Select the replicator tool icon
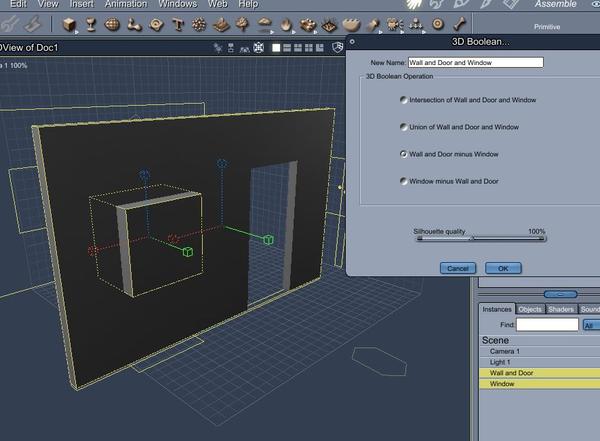600x441 pixels. pyautogui.click(x=308, y=25)
